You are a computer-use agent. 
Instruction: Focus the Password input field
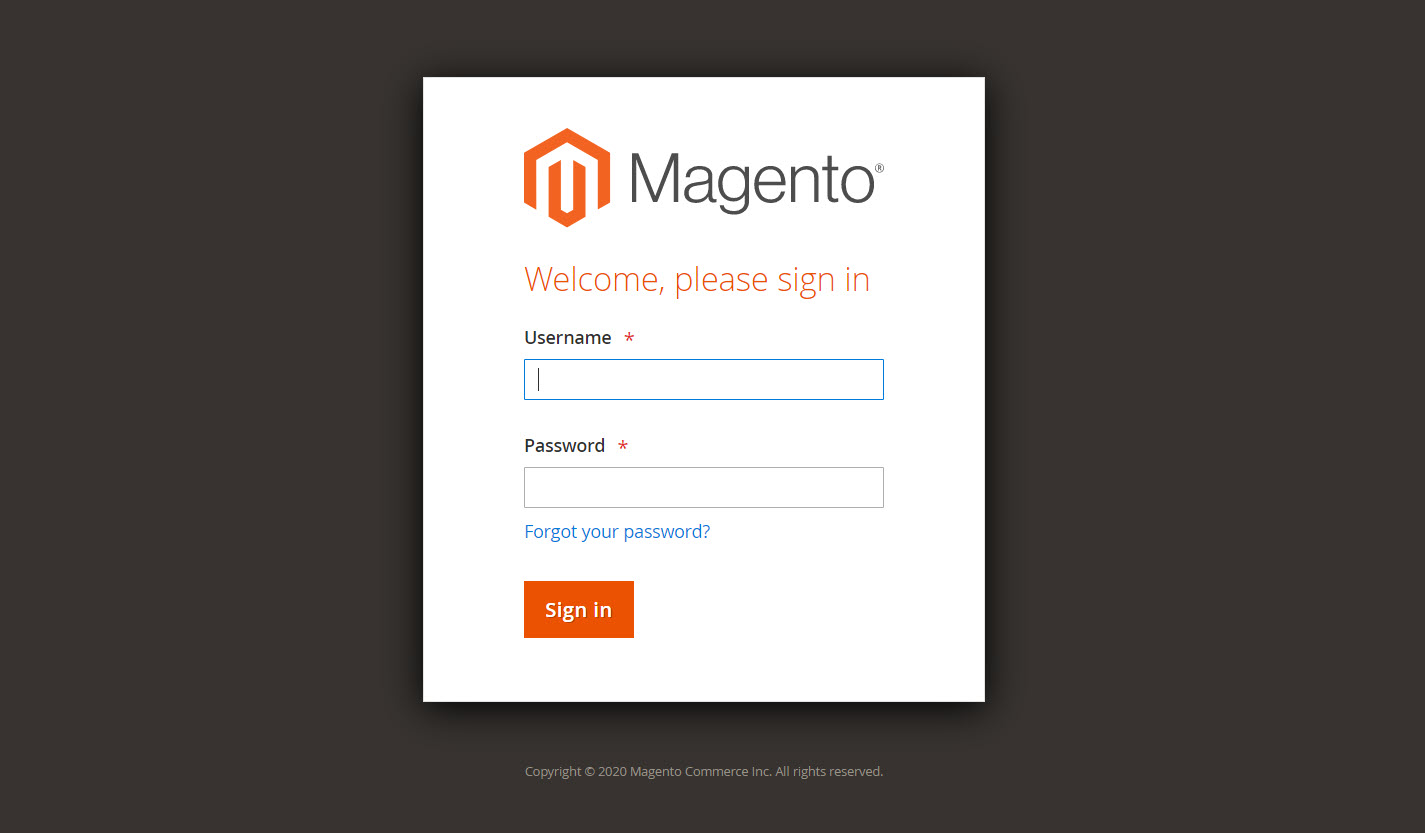(704, 488)
